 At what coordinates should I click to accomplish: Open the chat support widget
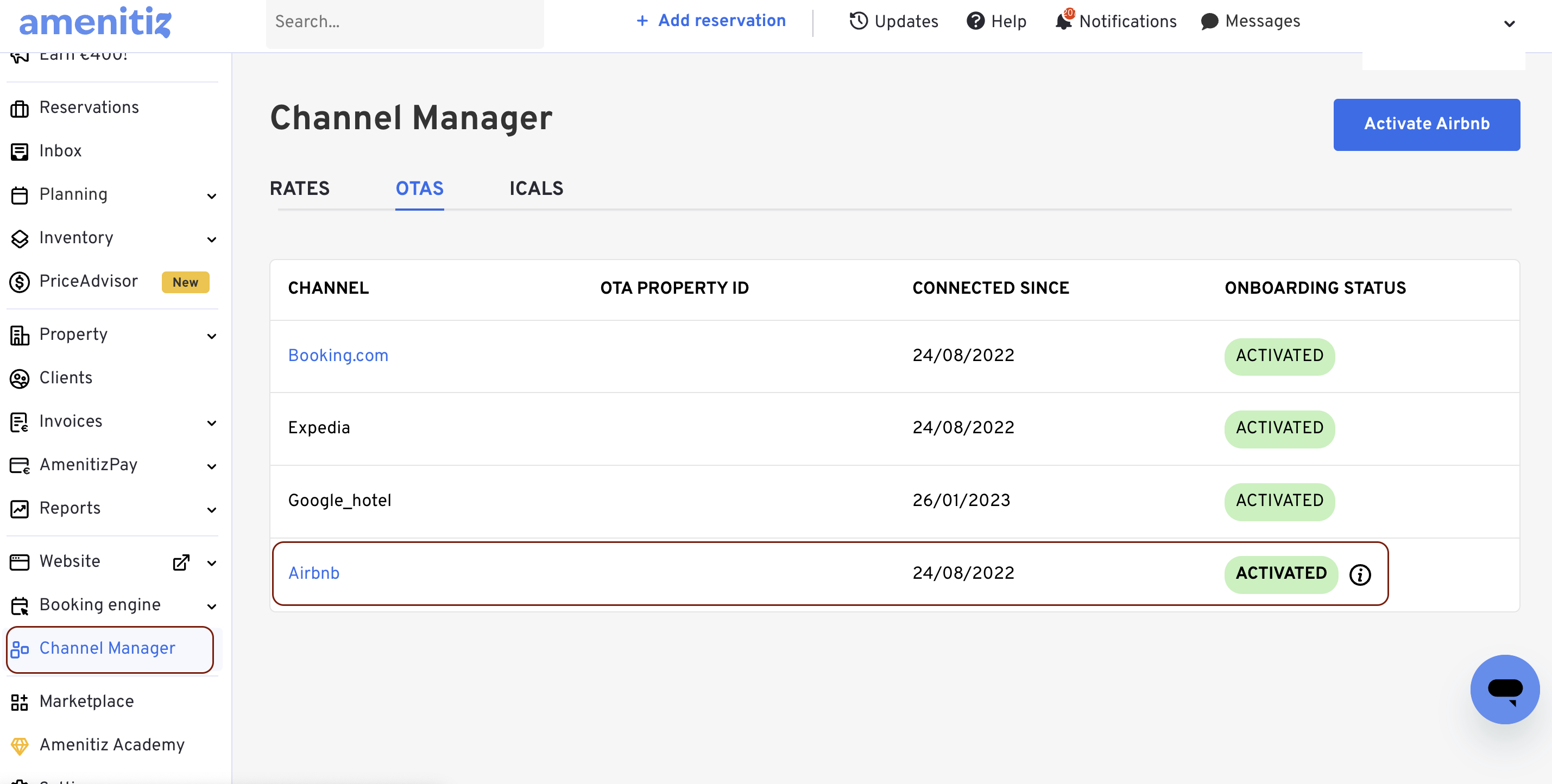(x=1504, y=689)
